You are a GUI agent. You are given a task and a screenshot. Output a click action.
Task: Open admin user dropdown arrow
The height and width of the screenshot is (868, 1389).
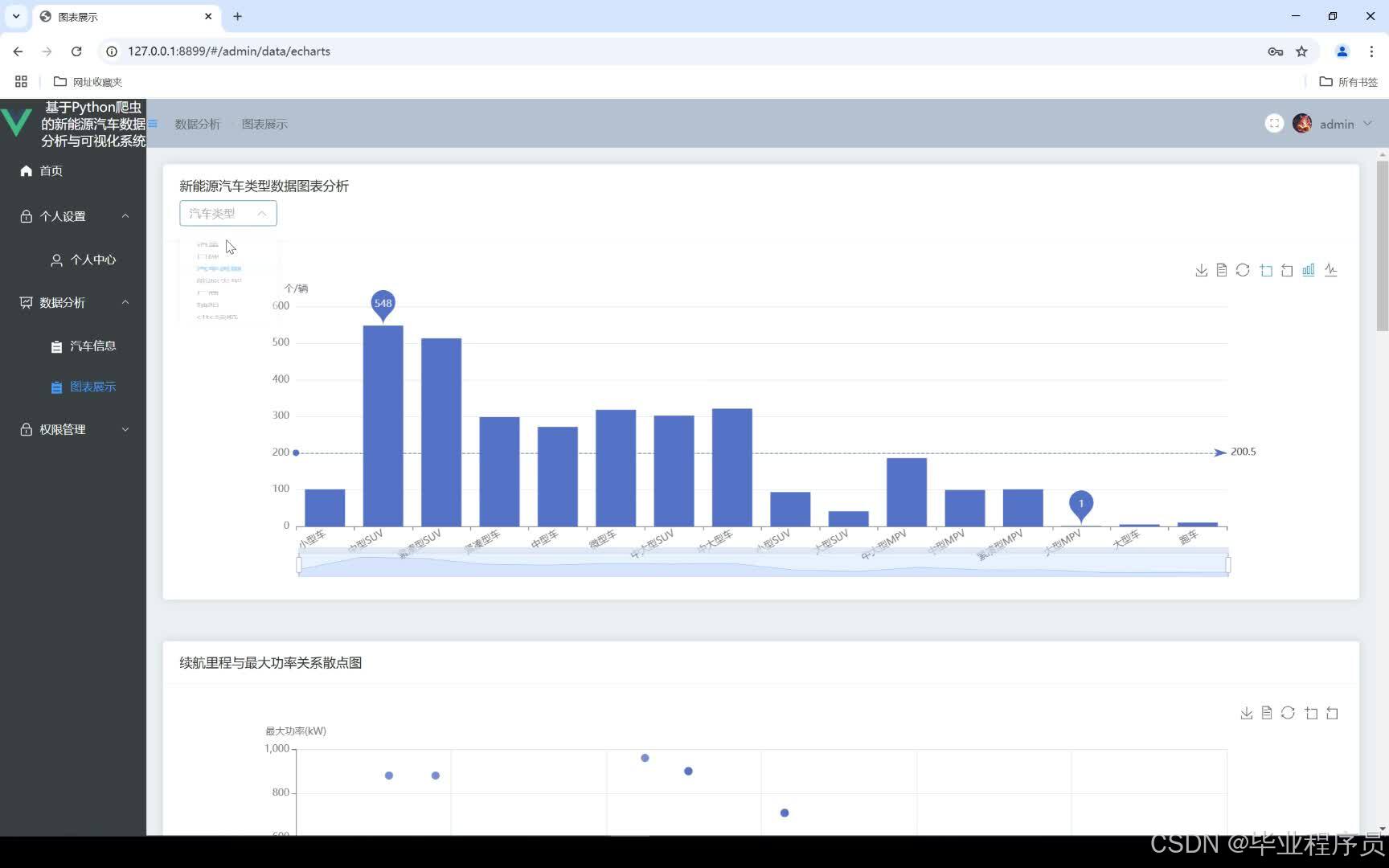point(1367,123)
